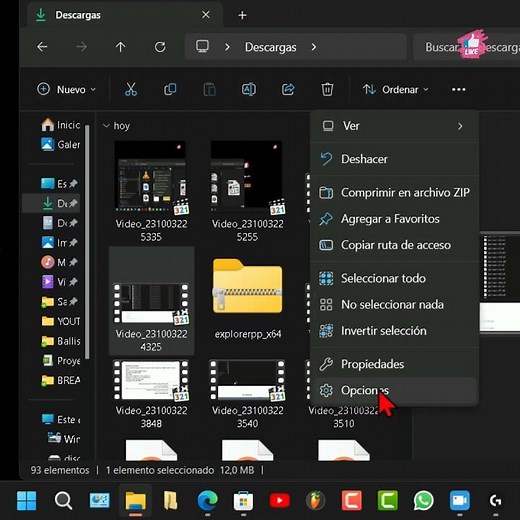Click the Cut scissors icon

click(x=131, y=89)
